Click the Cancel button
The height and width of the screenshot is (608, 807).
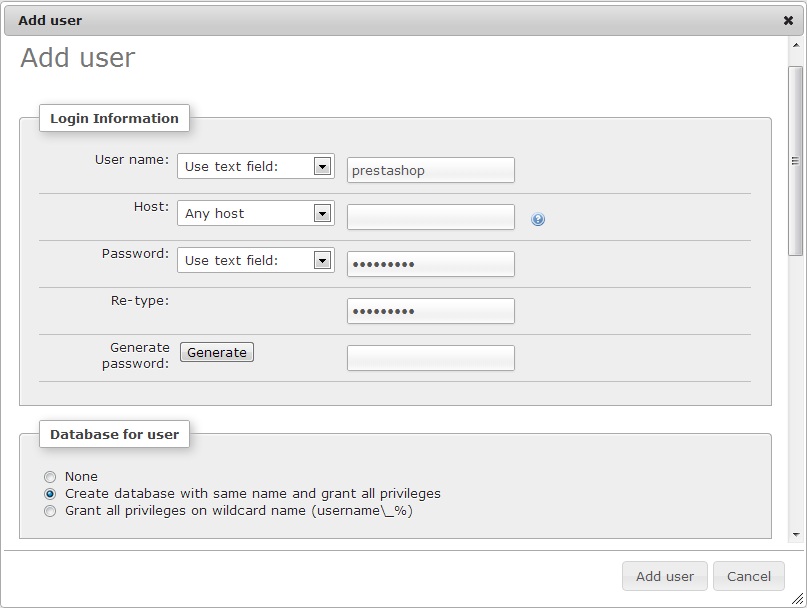pyautogui.click(x=749, y=576)
